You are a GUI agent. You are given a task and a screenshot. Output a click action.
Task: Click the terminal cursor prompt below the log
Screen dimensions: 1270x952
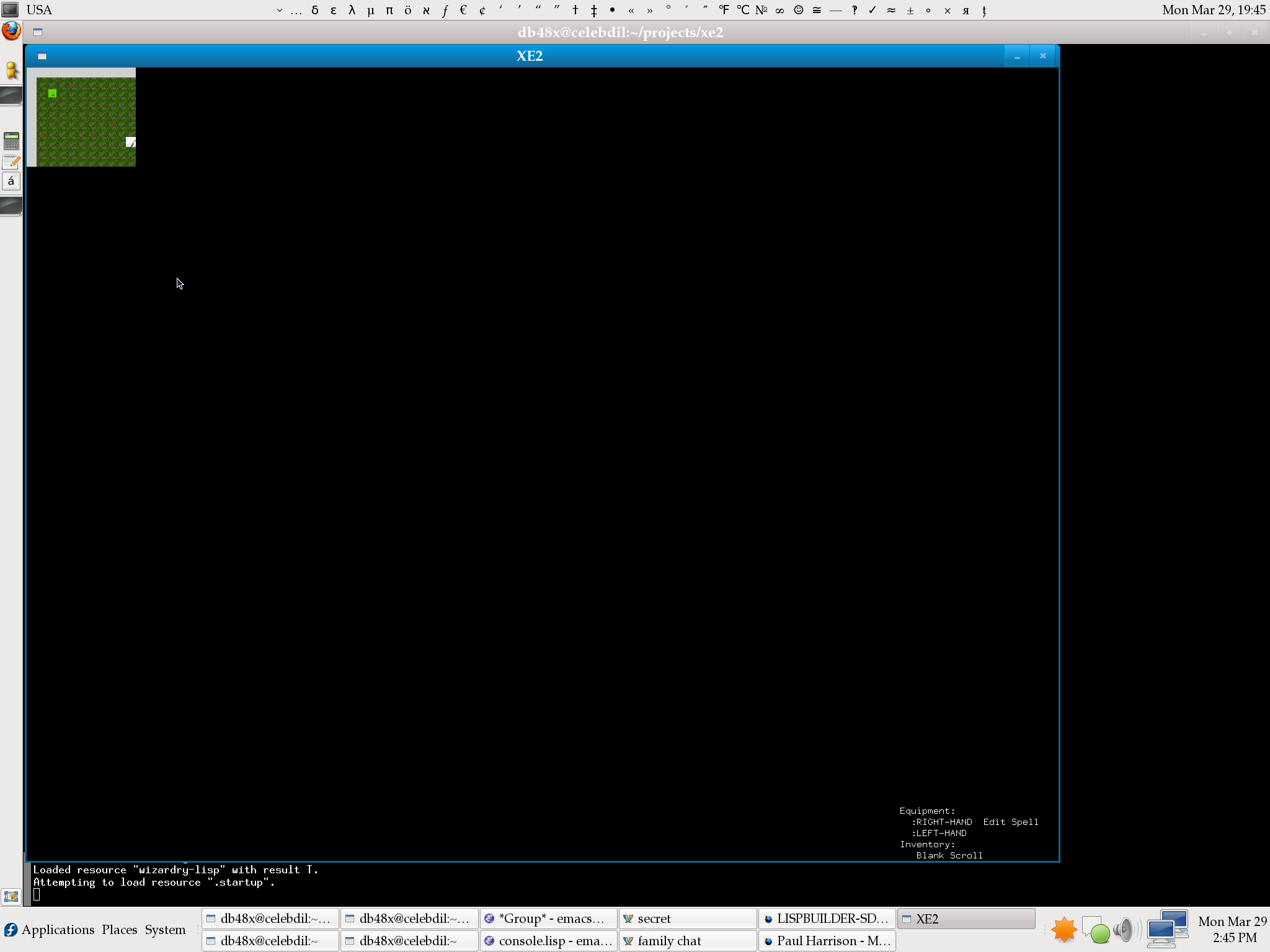coord(37,894)
